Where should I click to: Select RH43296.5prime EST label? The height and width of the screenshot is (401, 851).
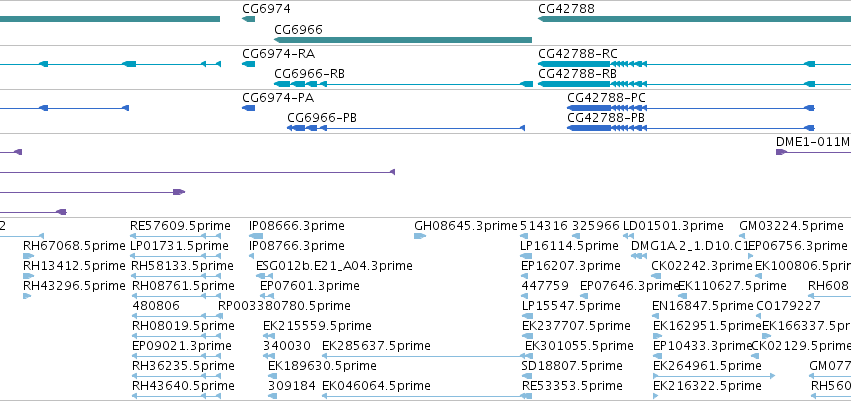(x=74, y=285)
